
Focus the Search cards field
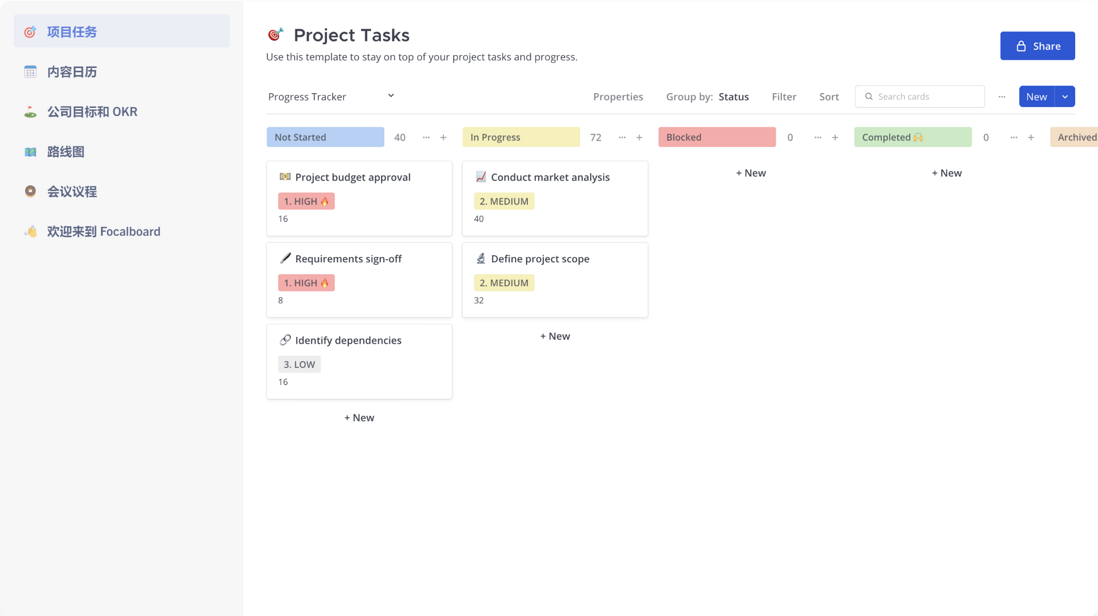coord(919,97)
